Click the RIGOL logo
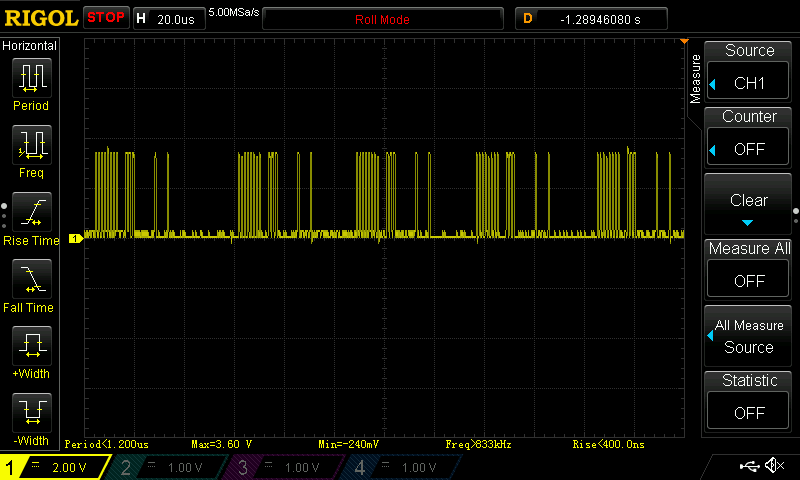 point(41,19)
